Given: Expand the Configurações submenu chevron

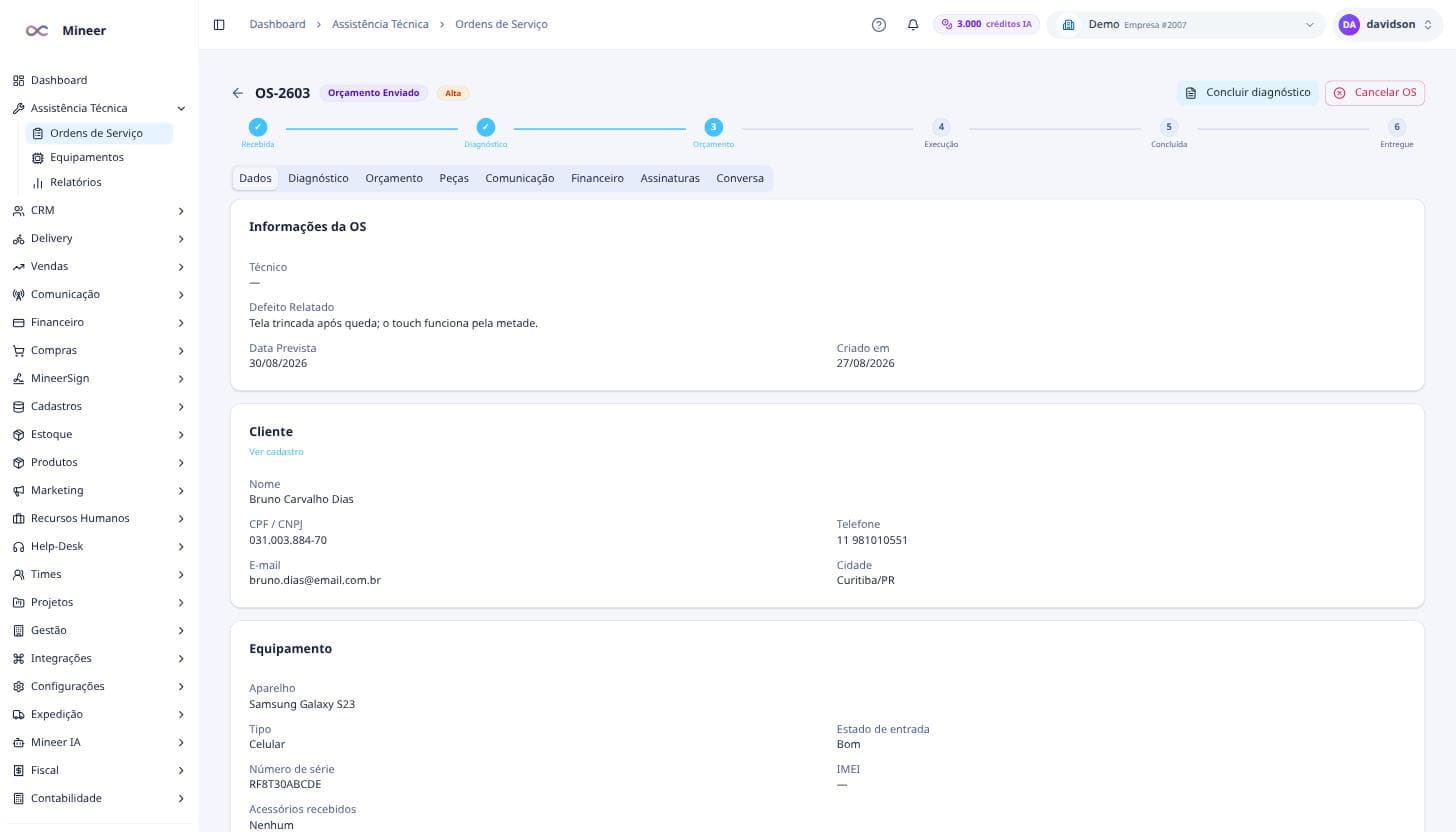Looking at the screenshot, I should (181, 686).
